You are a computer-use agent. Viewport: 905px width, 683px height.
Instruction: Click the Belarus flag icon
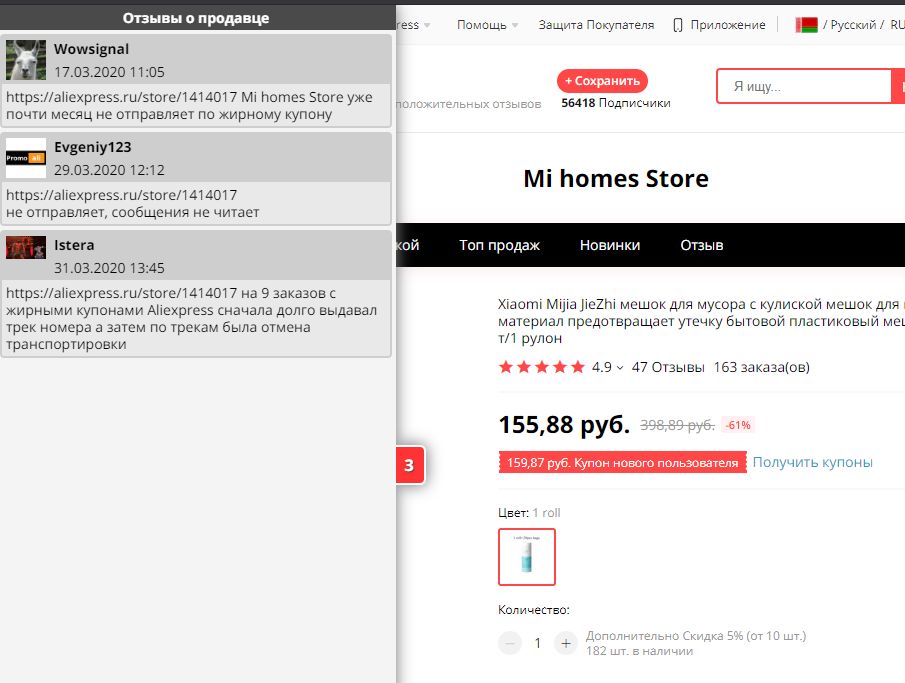tap(806, 25)
